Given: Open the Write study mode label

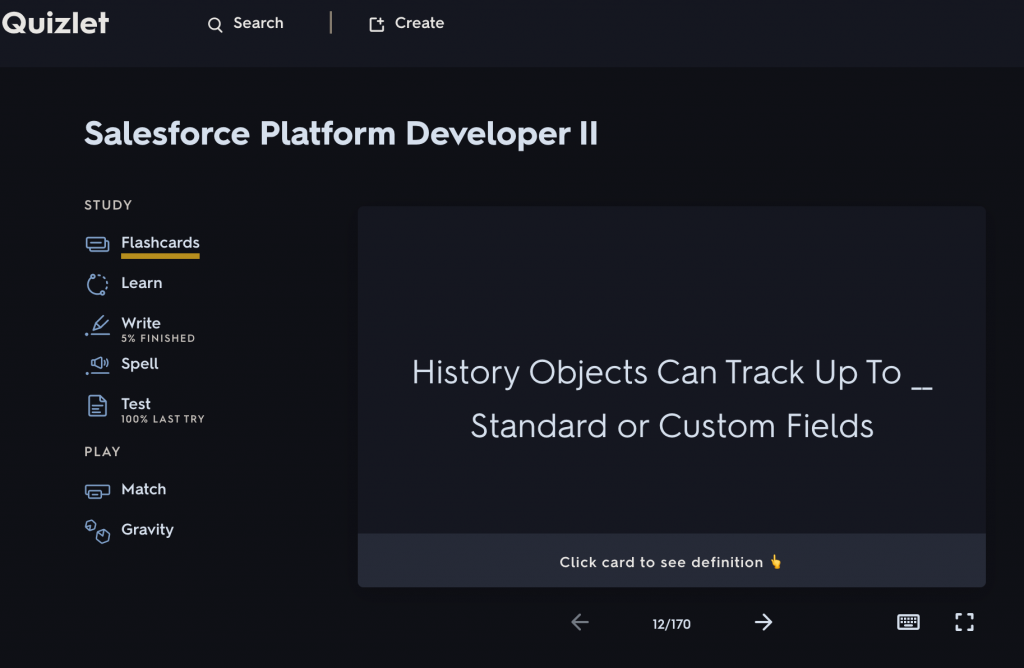Looking at the screenshot, I should coord(140,323).
